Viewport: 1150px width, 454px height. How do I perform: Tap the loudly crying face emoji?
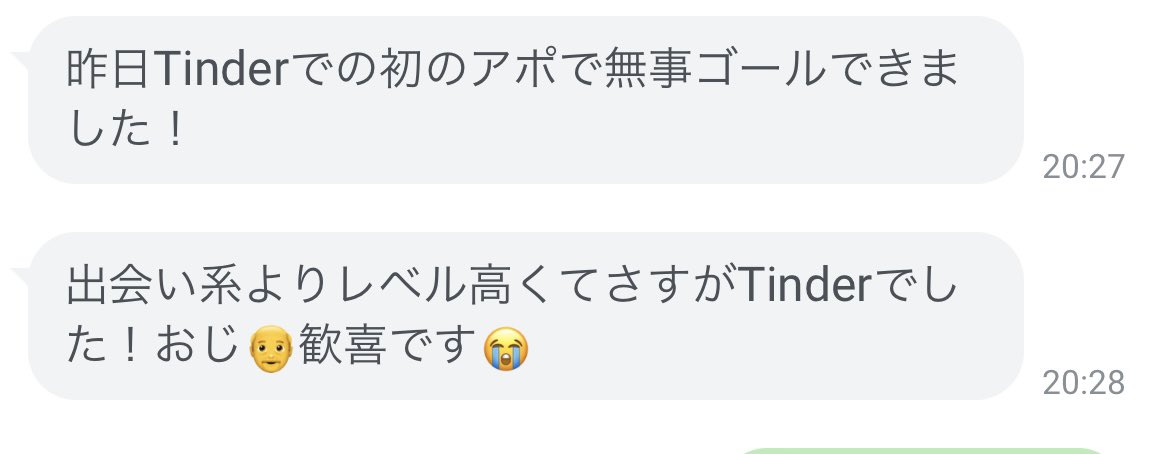(x=506, y=350)
